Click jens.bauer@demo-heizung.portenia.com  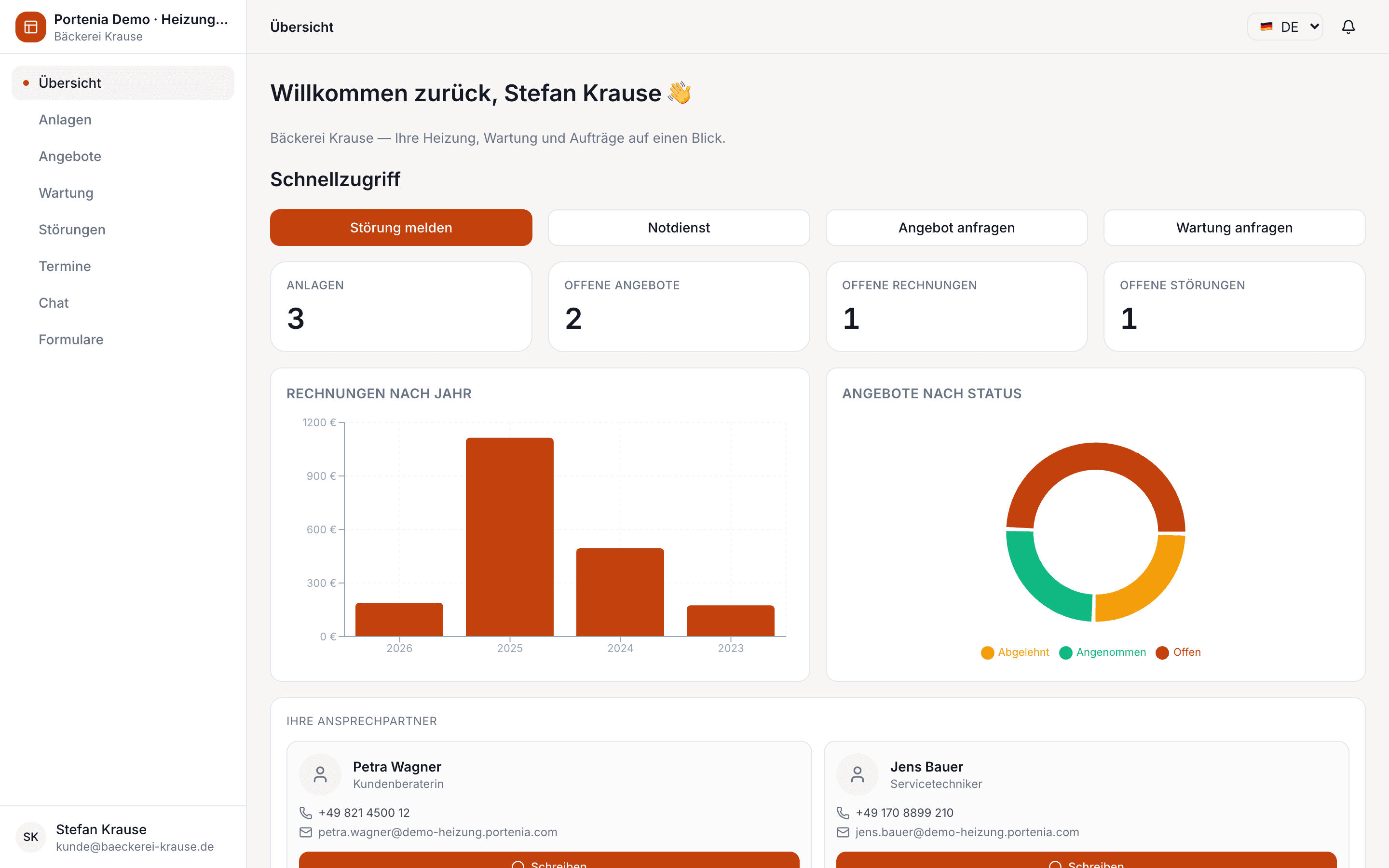click(x=967, y=832)
